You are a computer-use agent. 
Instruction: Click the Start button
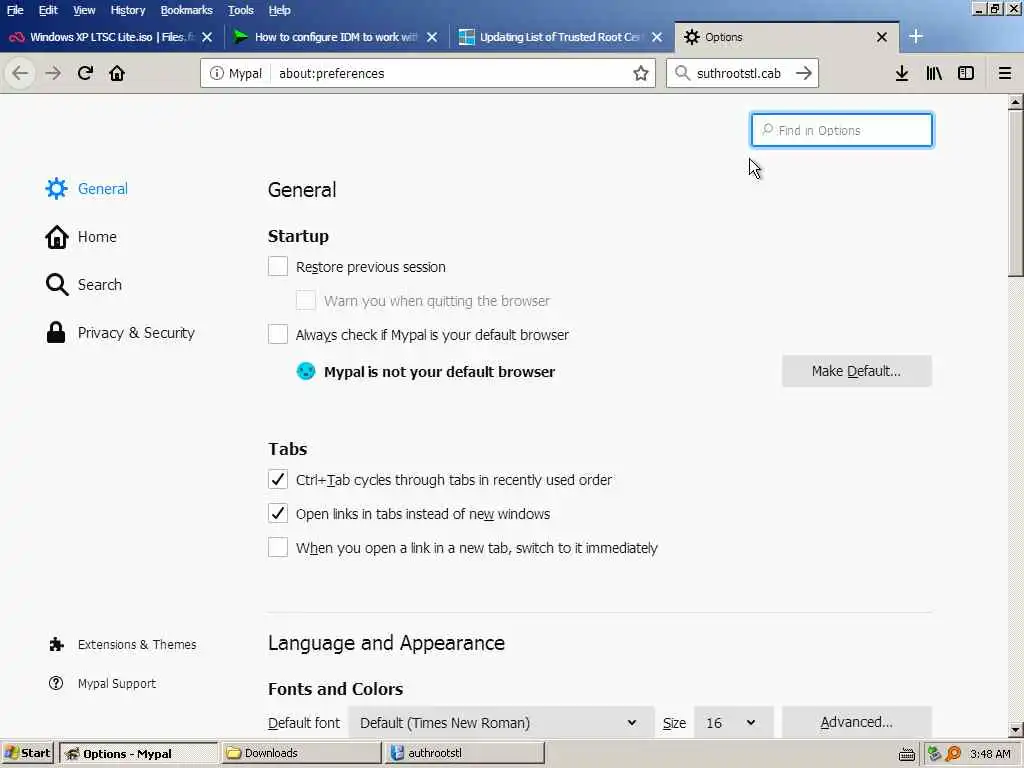28,754
